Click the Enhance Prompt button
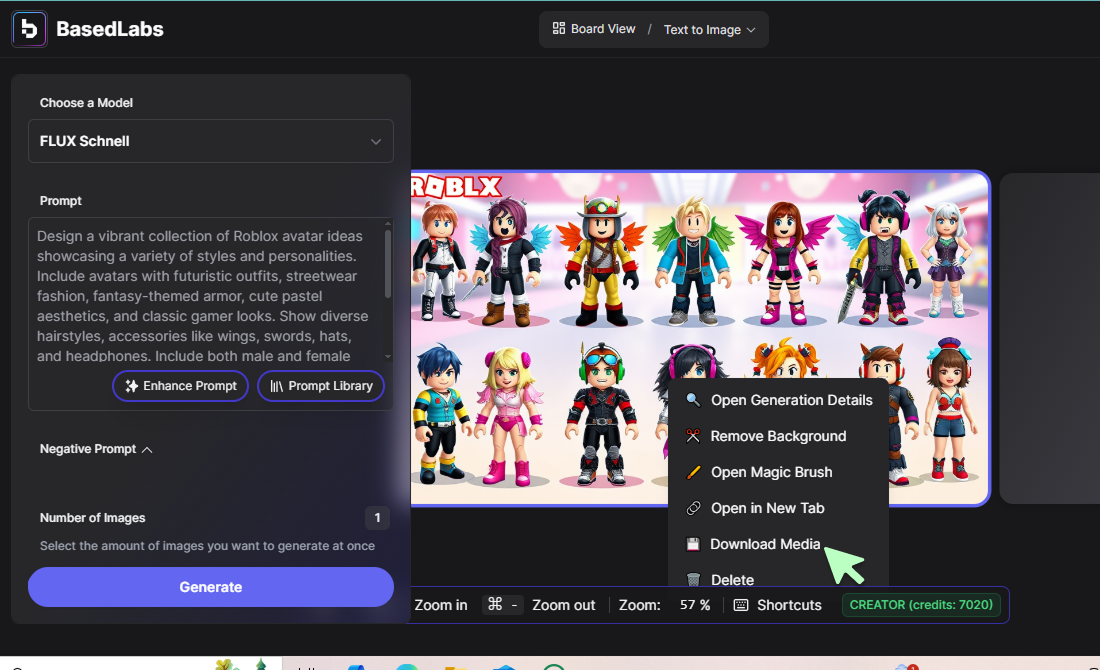1100x670 pixels. 180,386
